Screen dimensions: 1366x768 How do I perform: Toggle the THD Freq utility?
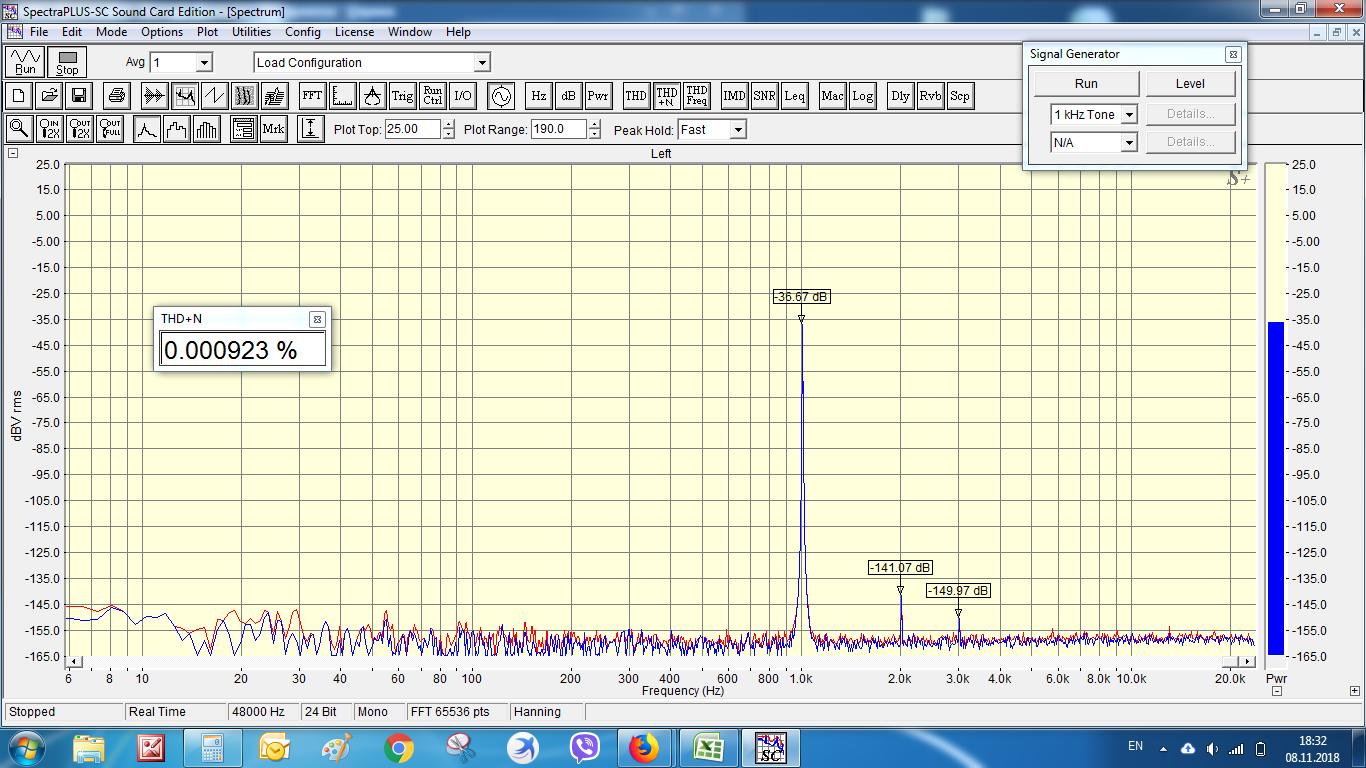(x=696, y=96)
